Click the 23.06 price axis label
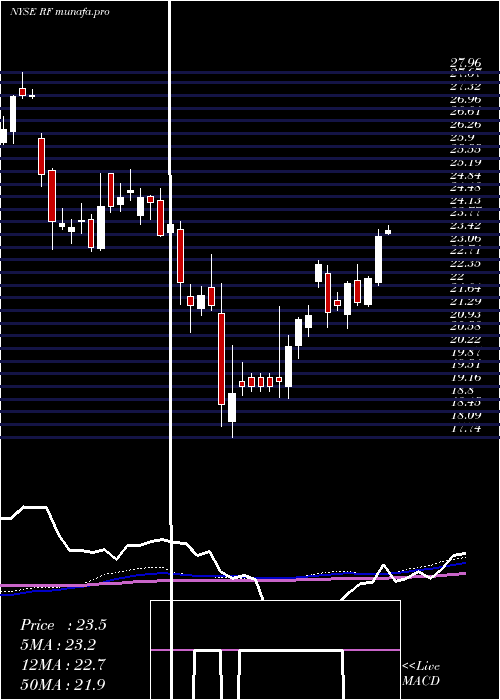This screenshot has height=700, width=500. point(465,238)
